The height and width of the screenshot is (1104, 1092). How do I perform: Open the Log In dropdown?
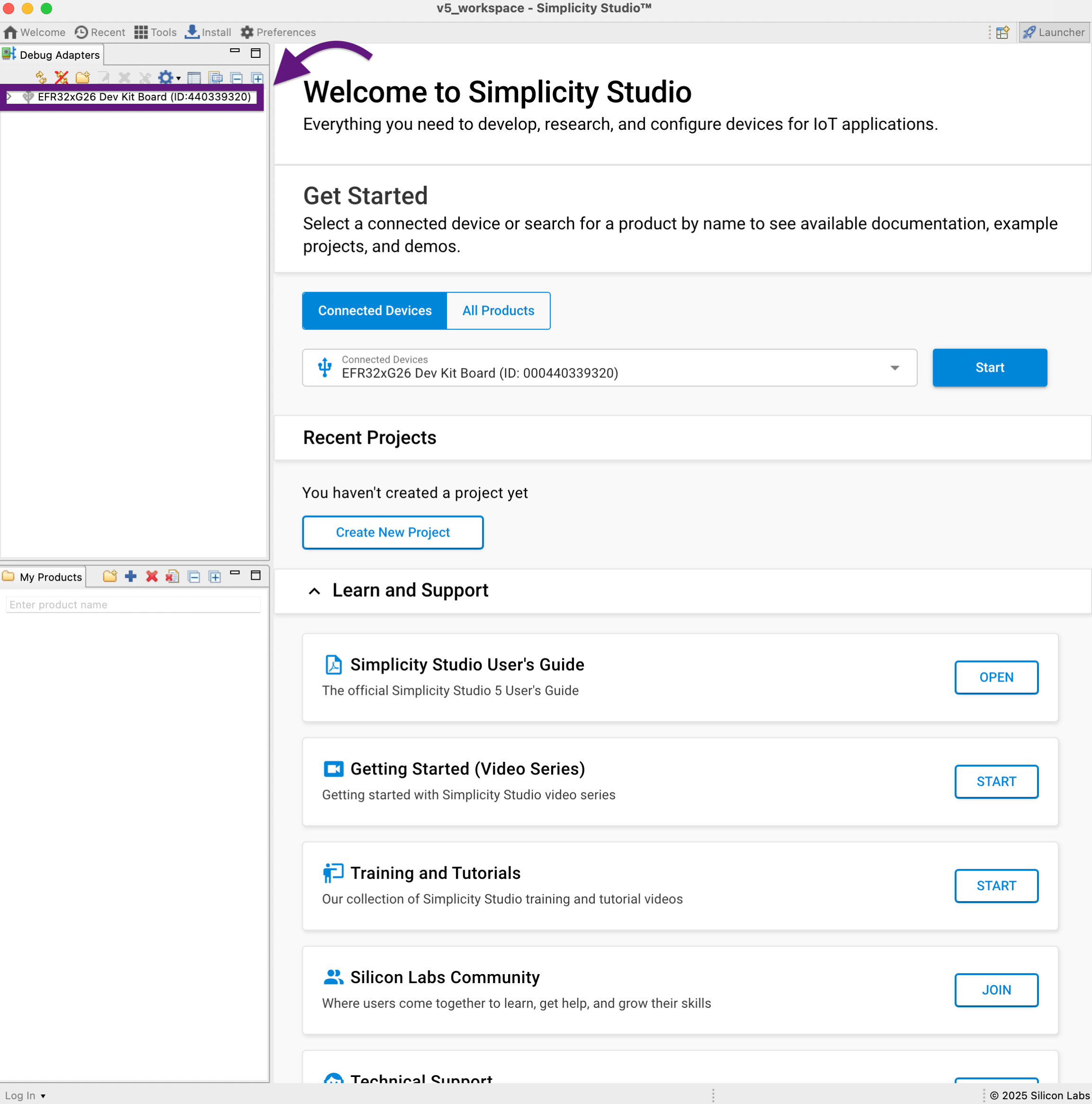coord(26,1095)
